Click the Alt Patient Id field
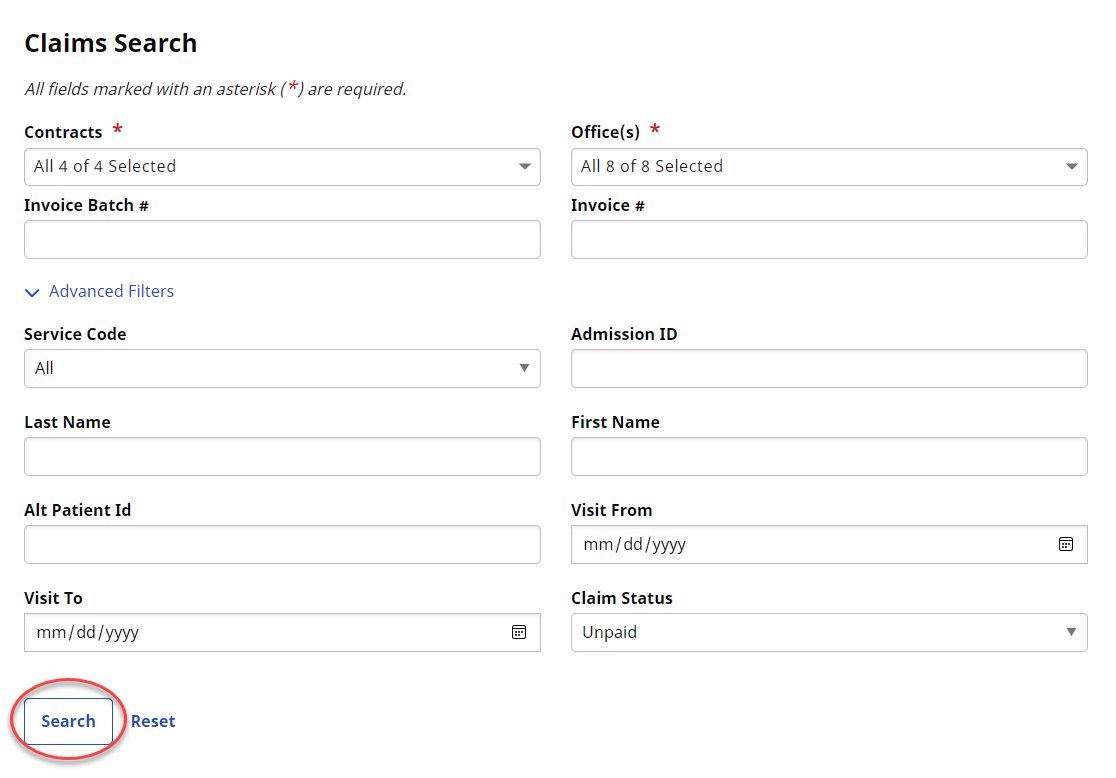1116x778 pixels. pos(282,544)
